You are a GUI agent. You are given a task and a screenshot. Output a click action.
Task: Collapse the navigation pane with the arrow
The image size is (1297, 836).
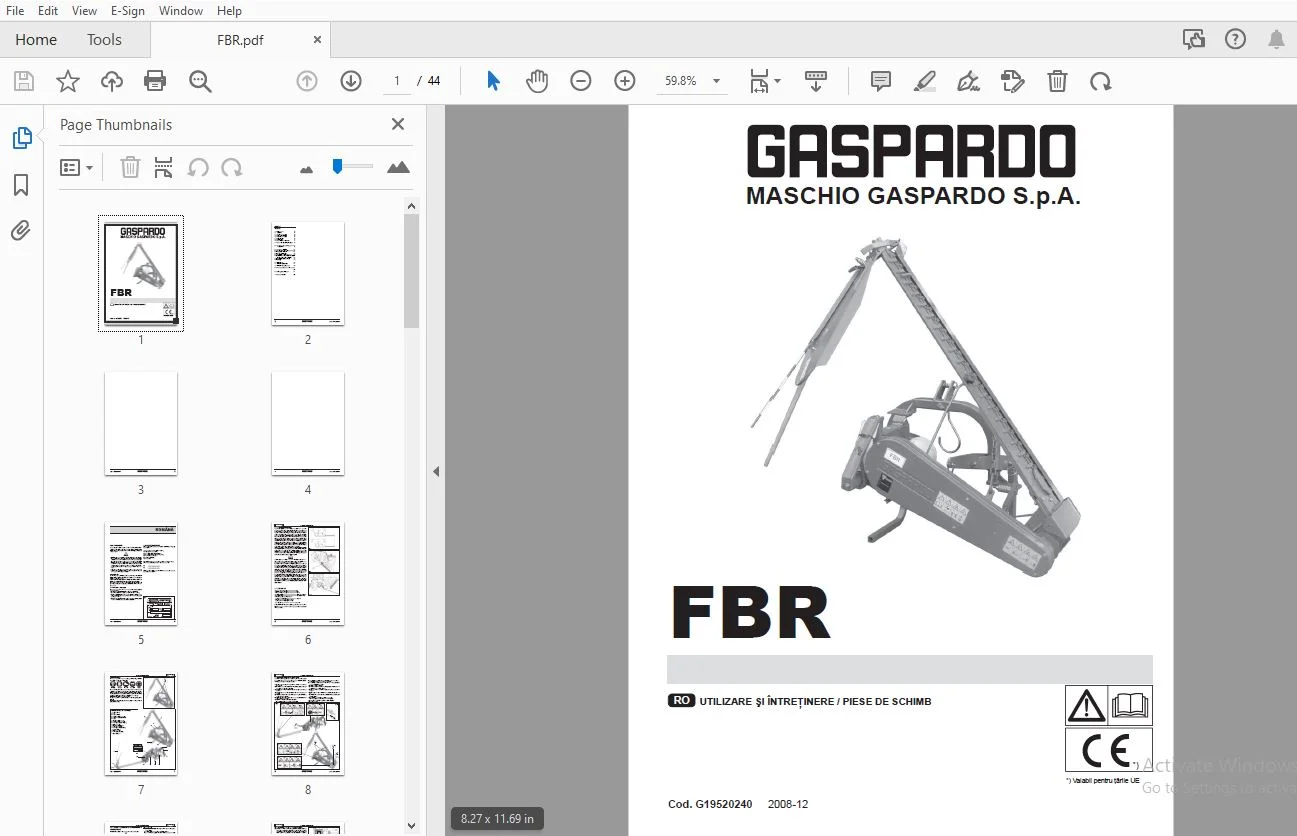pyautogui.click(x=436, y=471)
